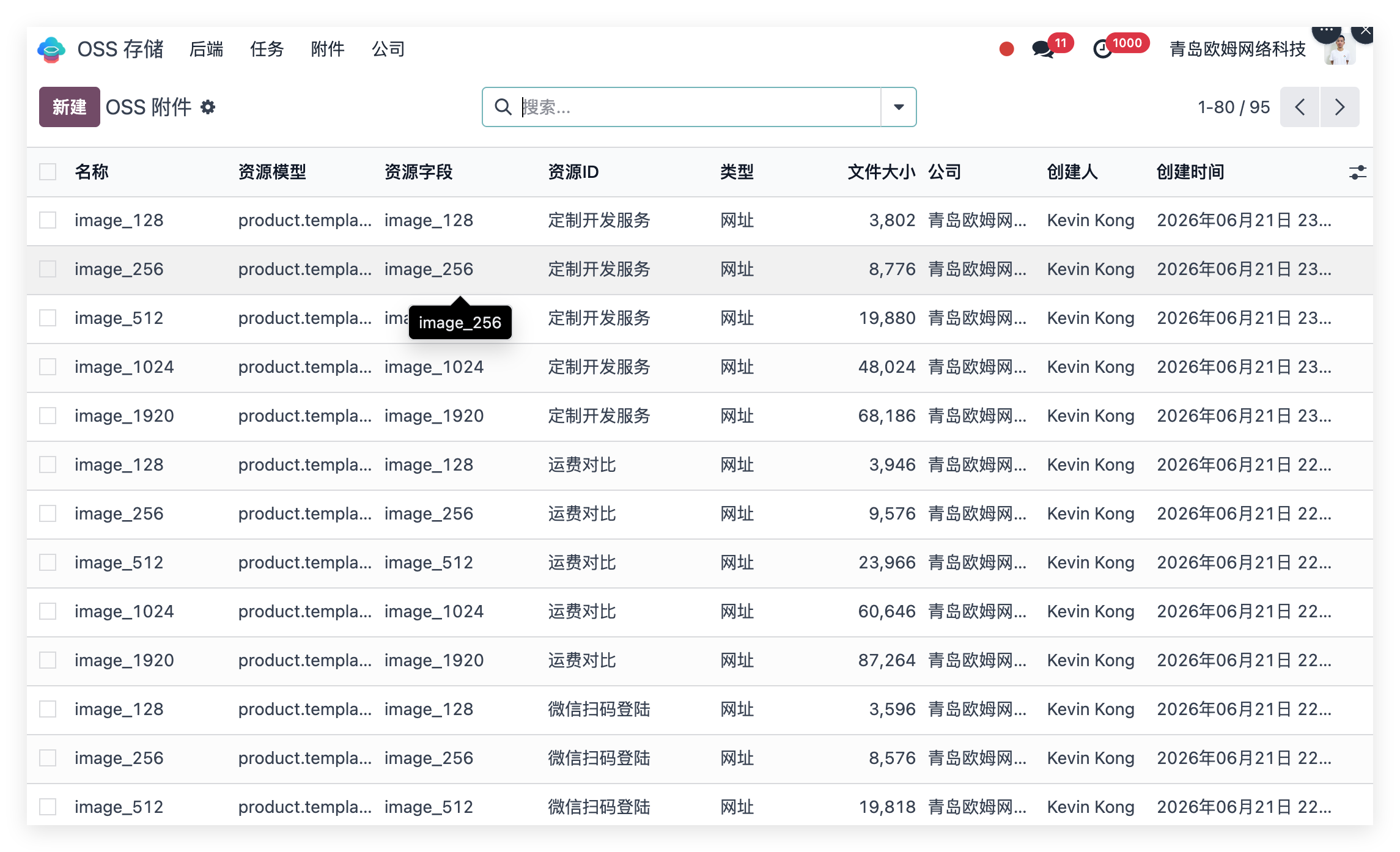The image size is (1400, 852).
Task: Check the image_512 定制开发服务 row checkbox
Action: pos(48,318)
